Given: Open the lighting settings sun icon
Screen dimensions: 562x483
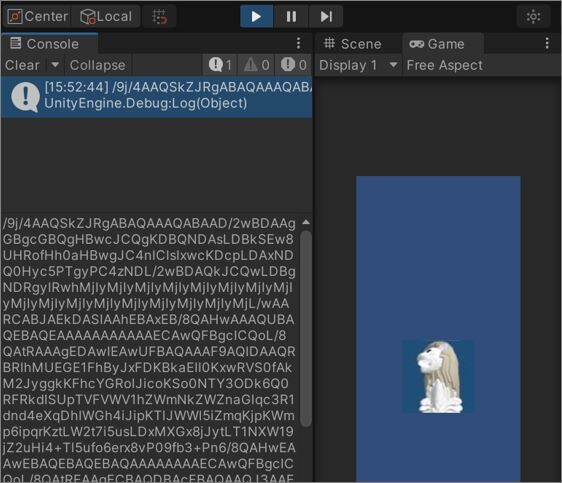Looking at the screenshot, I should coord(533,16).
